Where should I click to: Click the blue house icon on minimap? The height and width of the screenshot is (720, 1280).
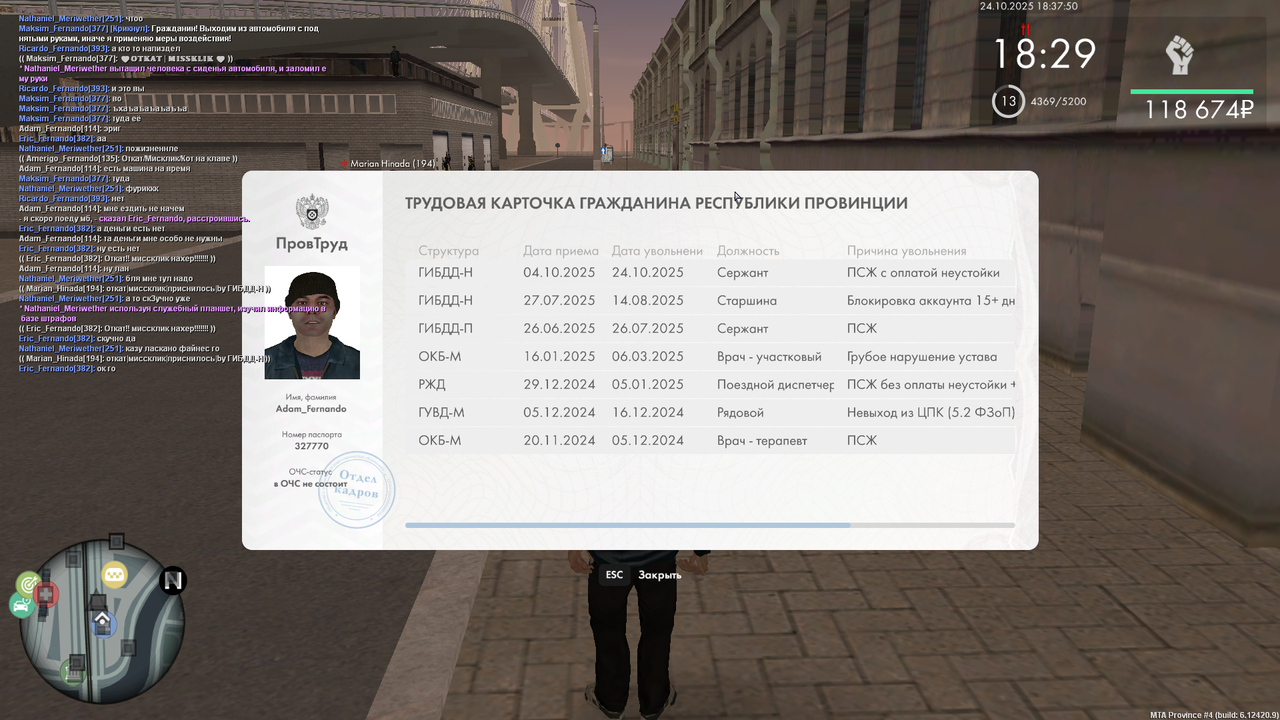point(103,624)
